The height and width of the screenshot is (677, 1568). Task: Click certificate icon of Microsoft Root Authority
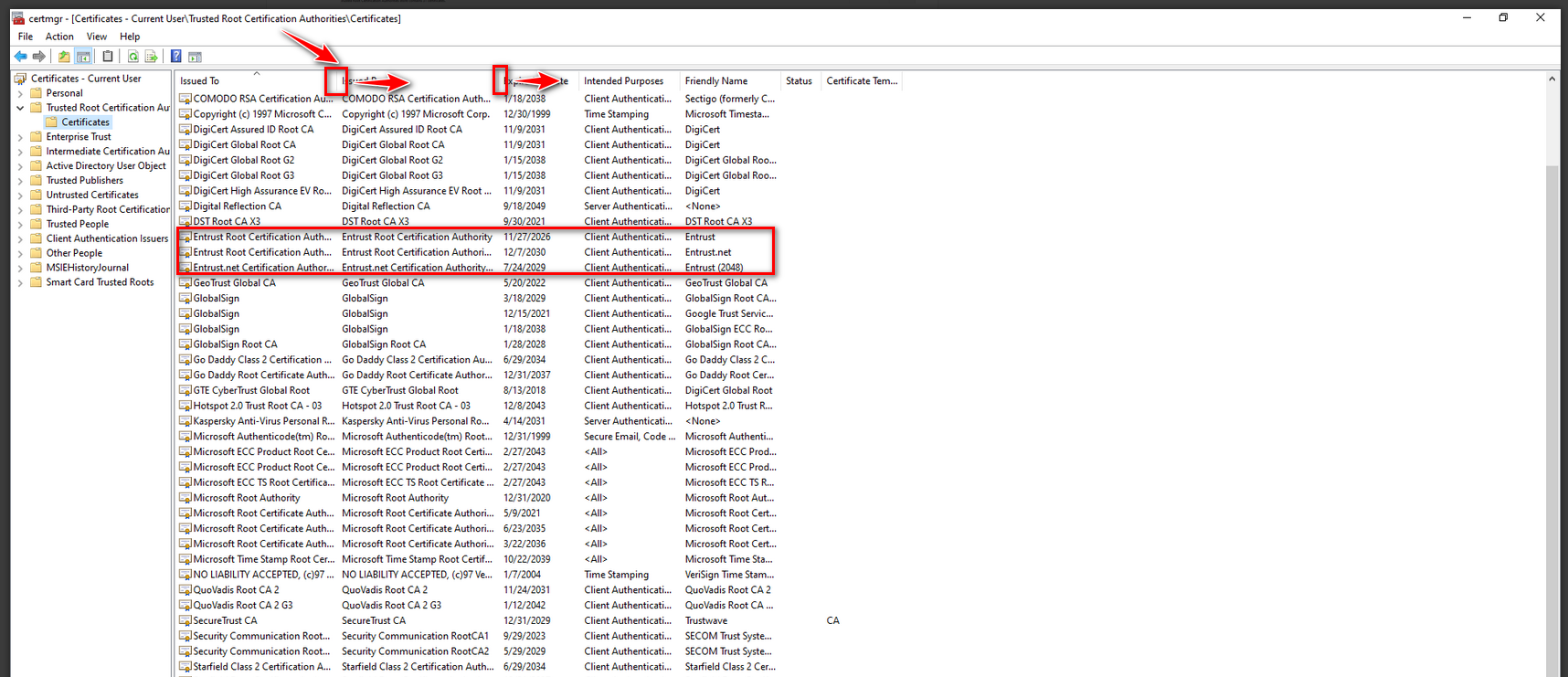(185, 498)
